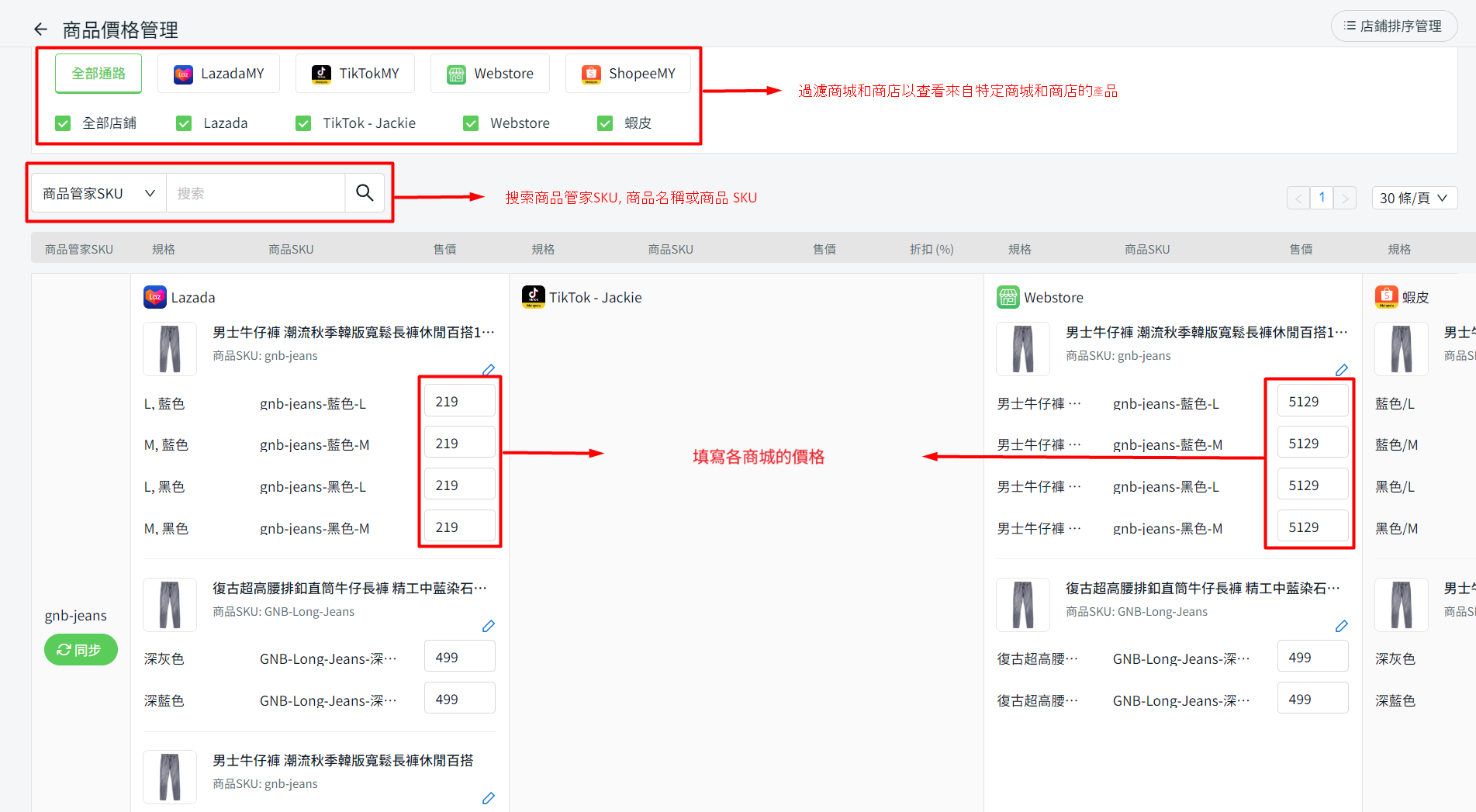
Task: Click the 搜索 search input field
Action: point(256,193)
